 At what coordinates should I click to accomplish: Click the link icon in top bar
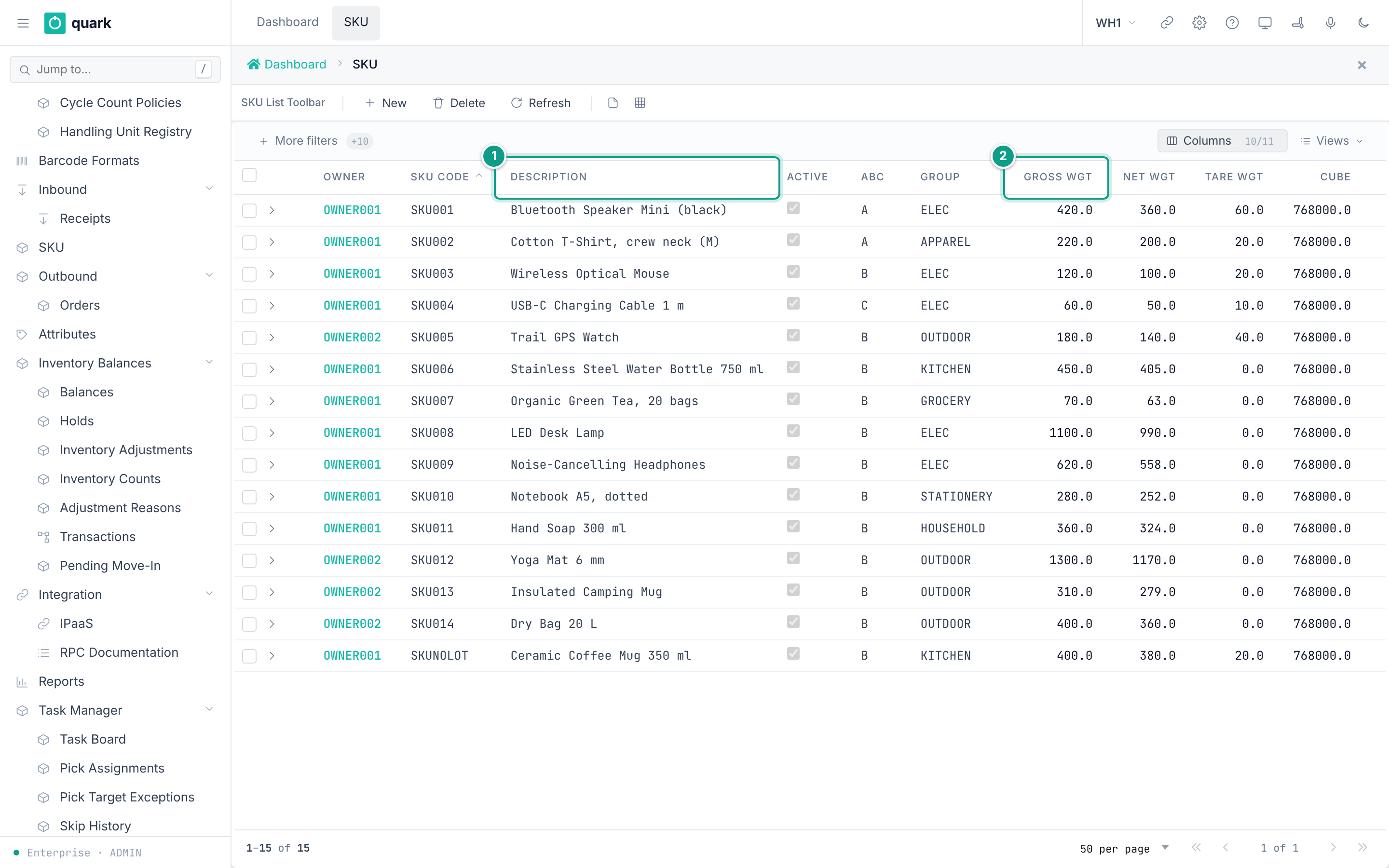coord(1166,23)
